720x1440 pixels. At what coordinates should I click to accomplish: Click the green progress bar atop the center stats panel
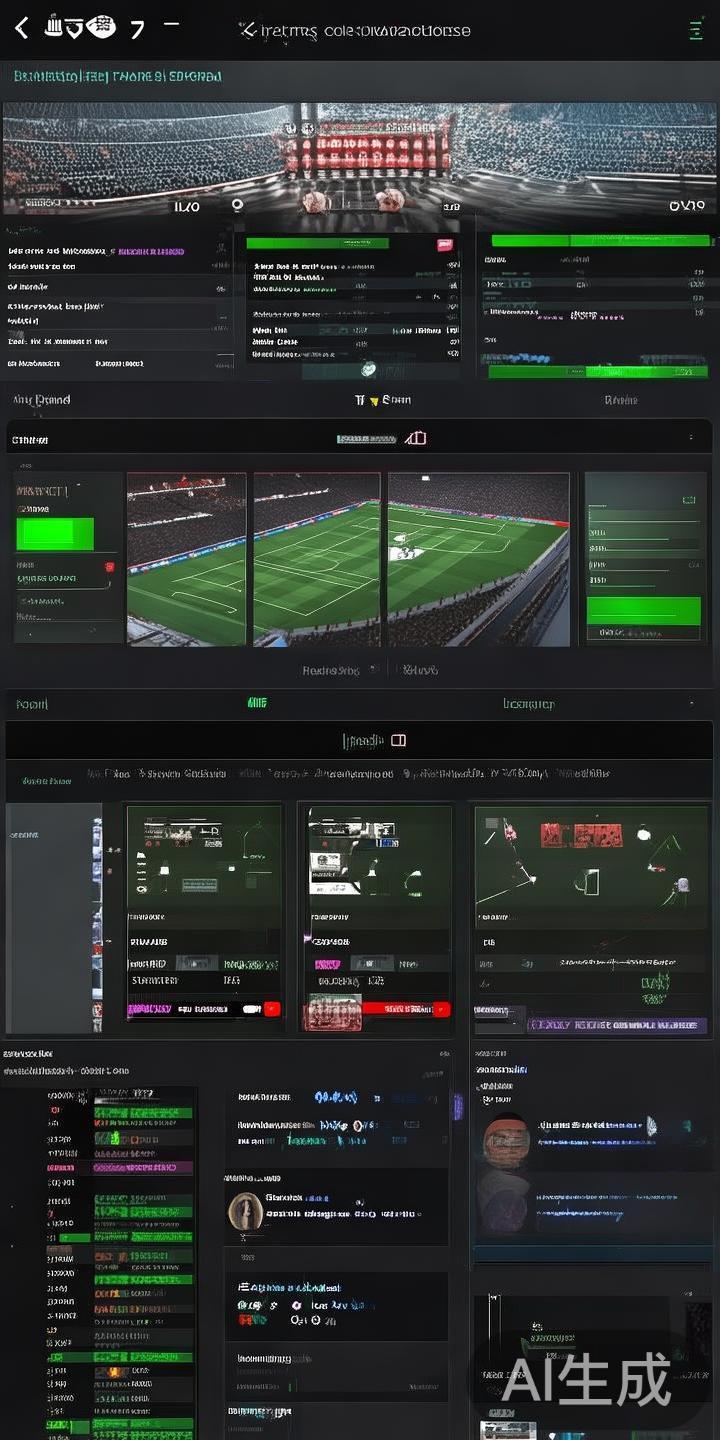(x=317, y=243)
